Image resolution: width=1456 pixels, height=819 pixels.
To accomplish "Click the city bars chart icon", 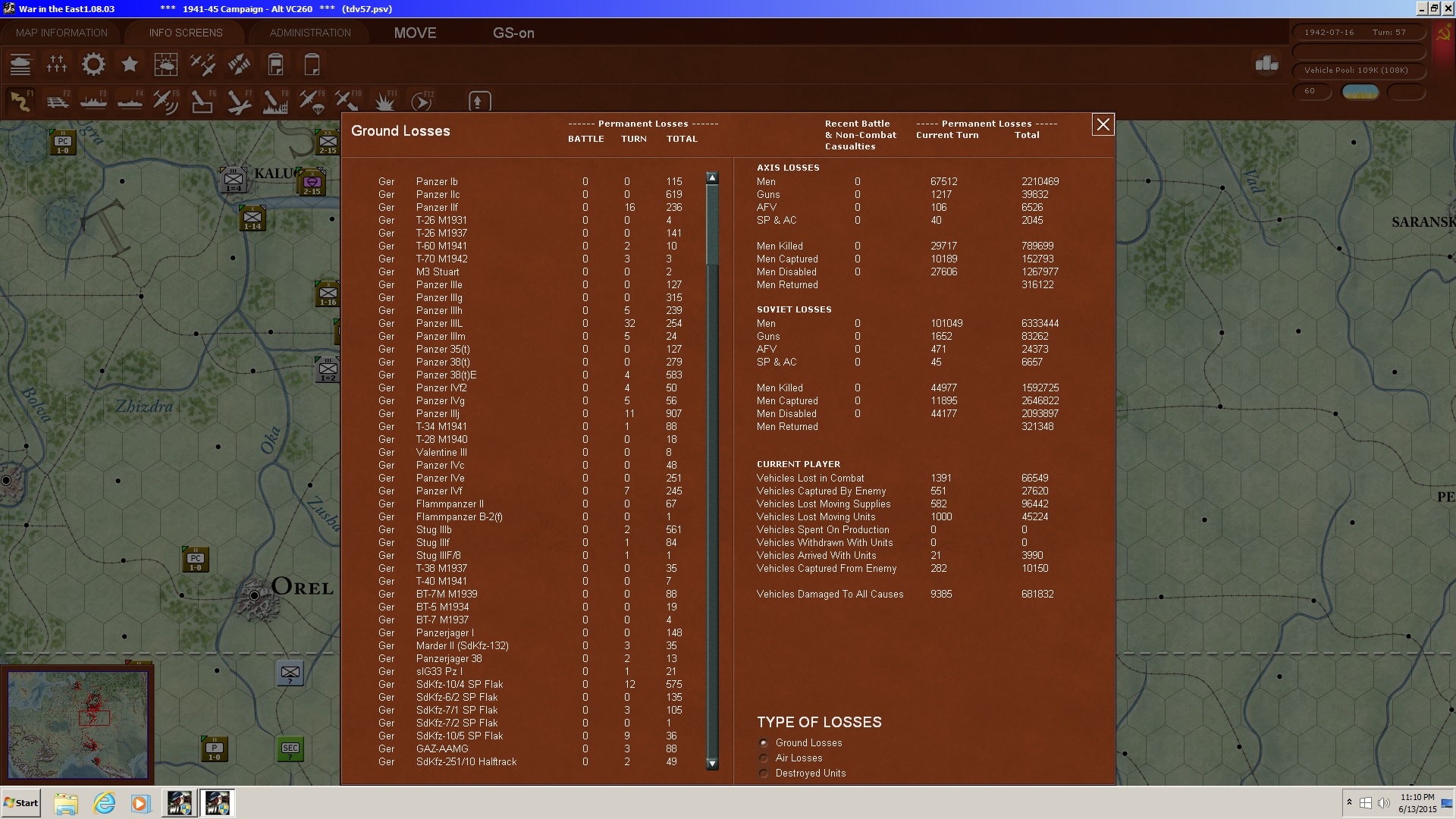I will [x=1266, y=64].
